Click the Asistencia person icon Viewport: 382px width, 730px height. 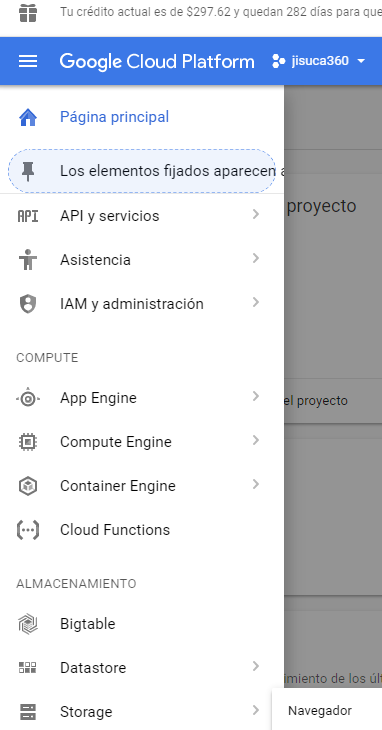tap(28, 259)
